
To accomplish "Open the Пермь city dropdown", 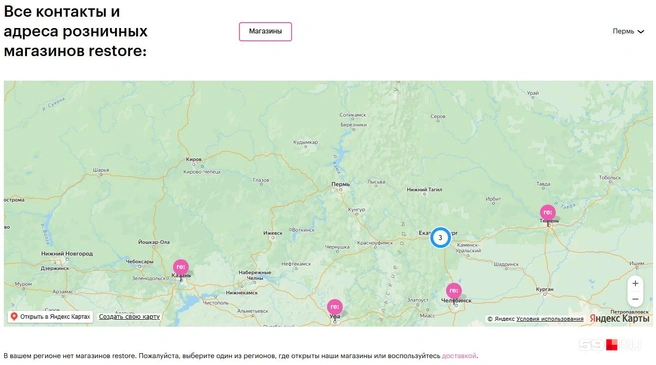I will 628,31.
